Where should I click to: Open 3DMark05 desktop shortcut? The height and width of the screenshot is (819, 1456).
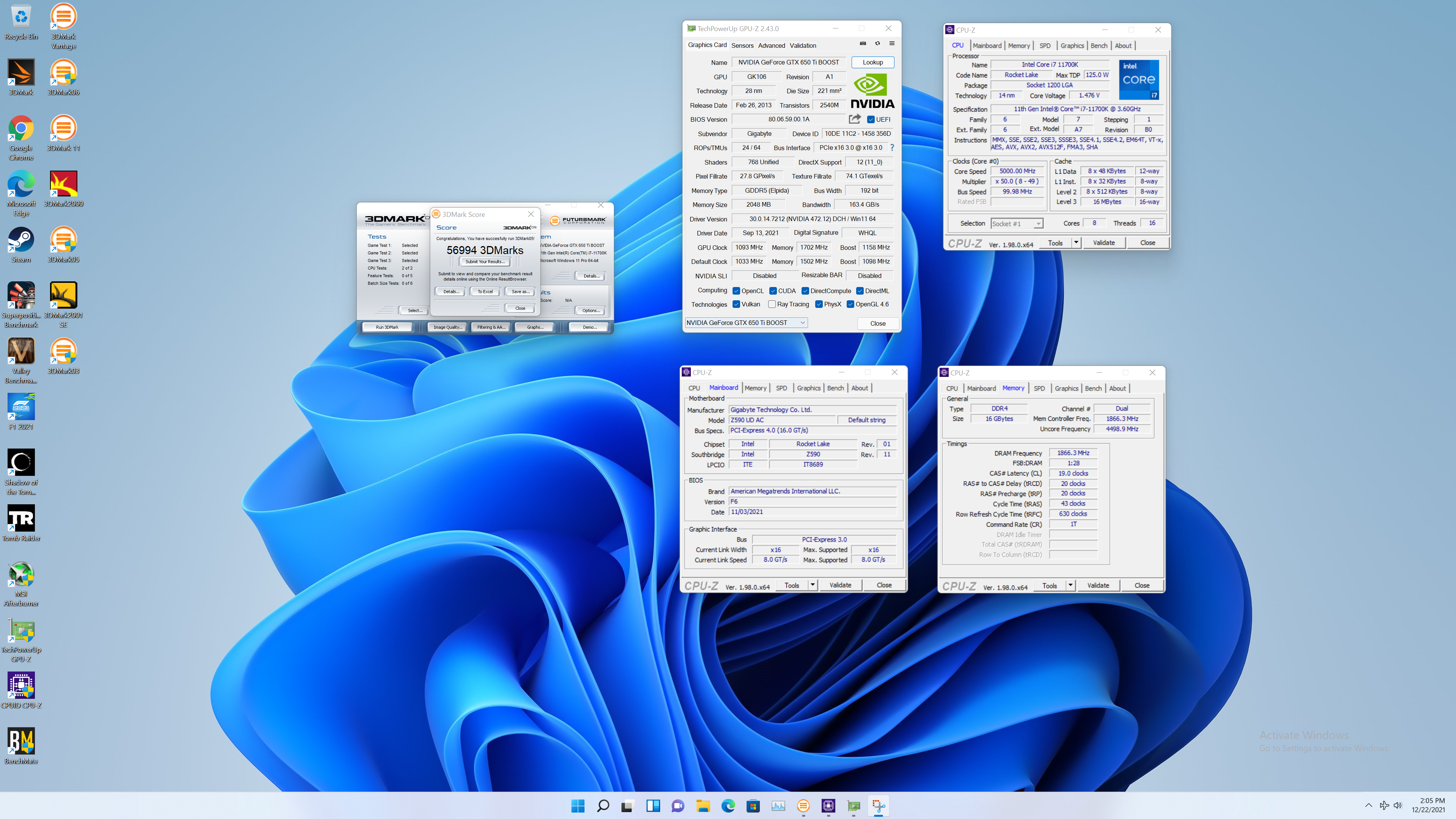pyautogui.click(x=63, y=245)
